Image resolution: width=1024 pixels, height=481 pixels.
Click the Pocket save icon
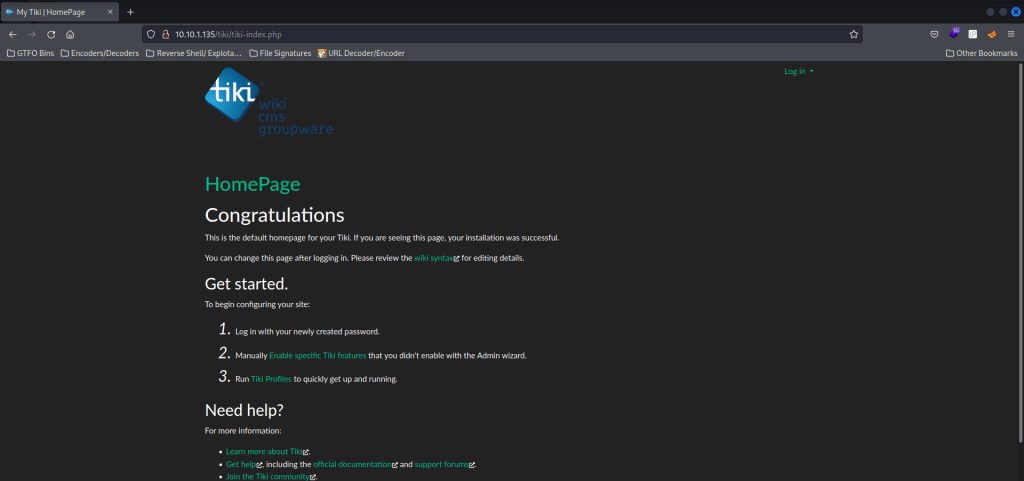(x=934, y=33)
